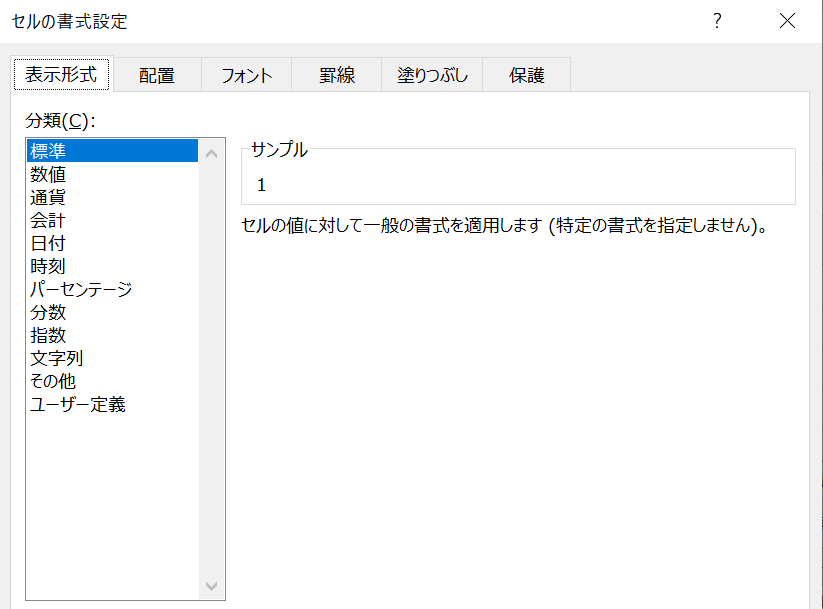823x609 pixels.
Task: Close the セルの書式設定 dialog
Action: click(787, 21)
